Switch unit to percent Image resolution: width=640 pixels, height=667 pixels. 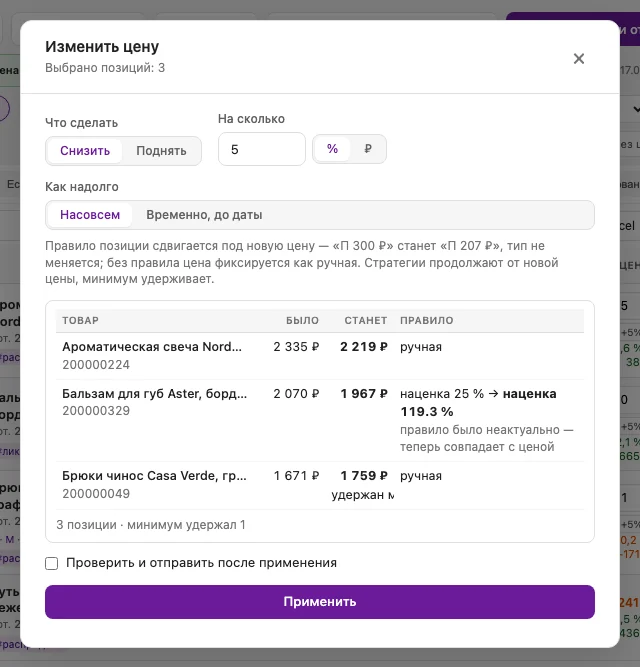pos(332,149)
